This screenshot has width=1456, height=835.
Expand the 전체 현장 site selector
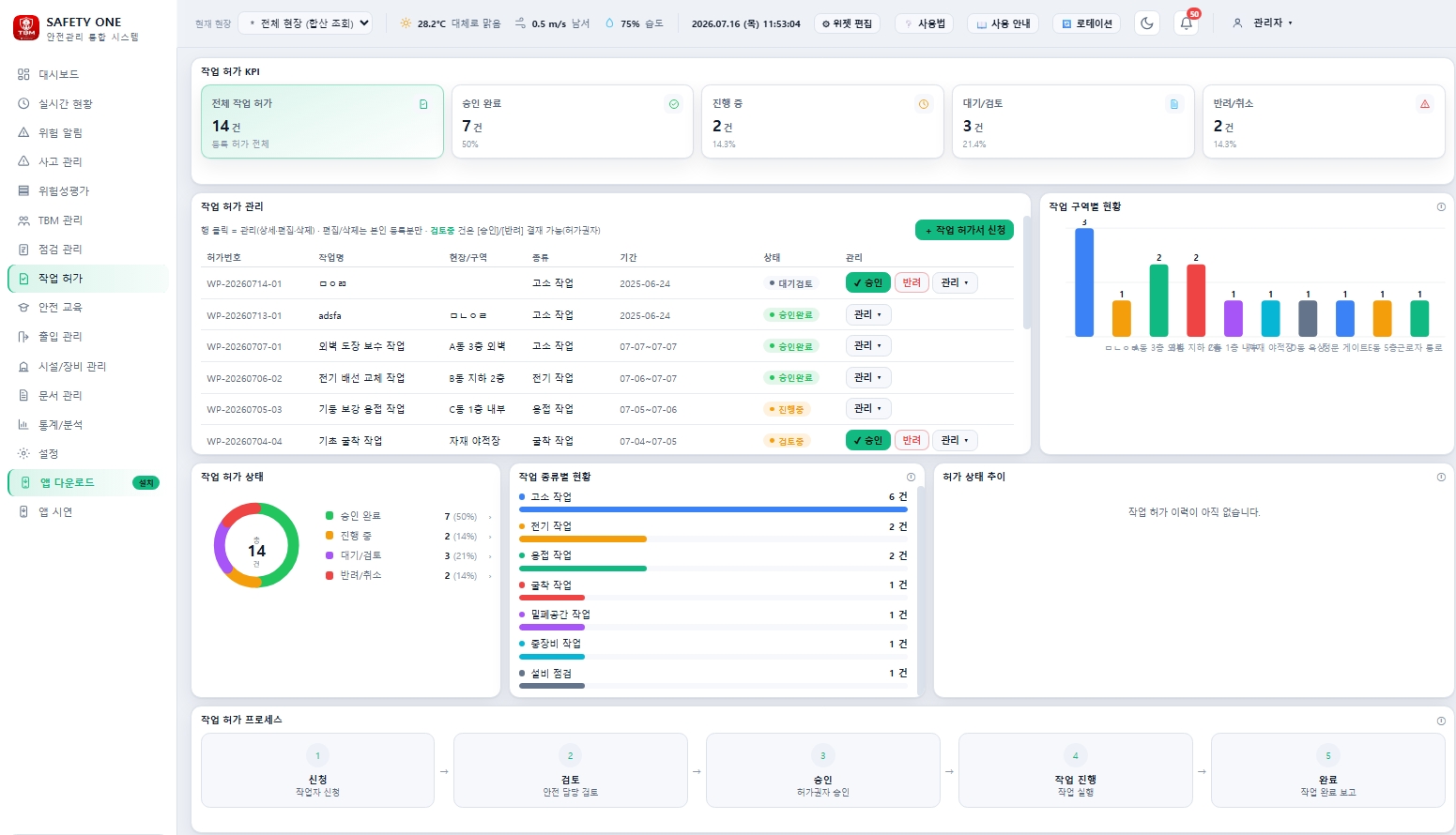305,23
